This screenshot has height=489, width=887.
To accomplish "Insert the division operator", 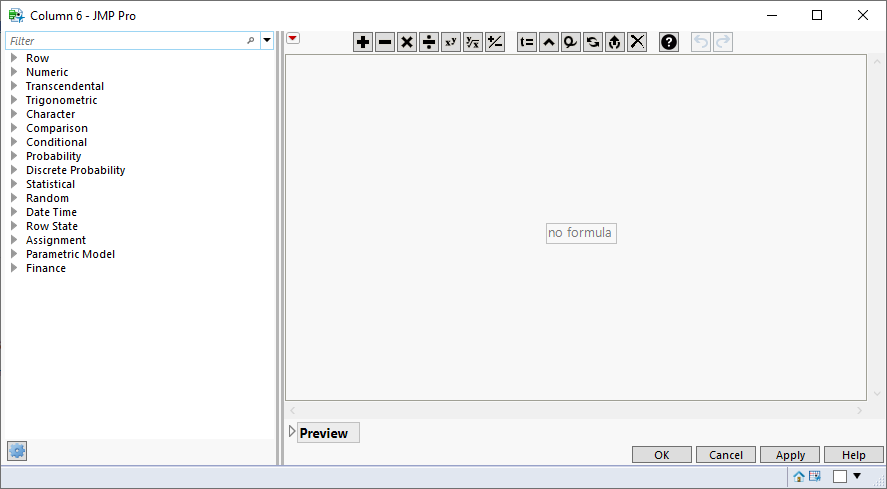I will coord(429,42).
